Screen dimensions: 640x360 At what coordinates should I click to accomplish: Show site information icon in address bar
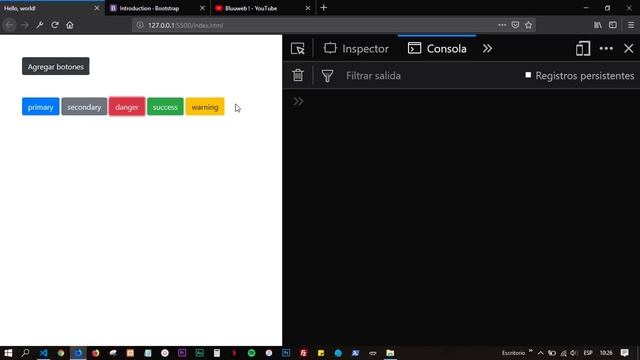pyautogui.click(x=140, y=25)
